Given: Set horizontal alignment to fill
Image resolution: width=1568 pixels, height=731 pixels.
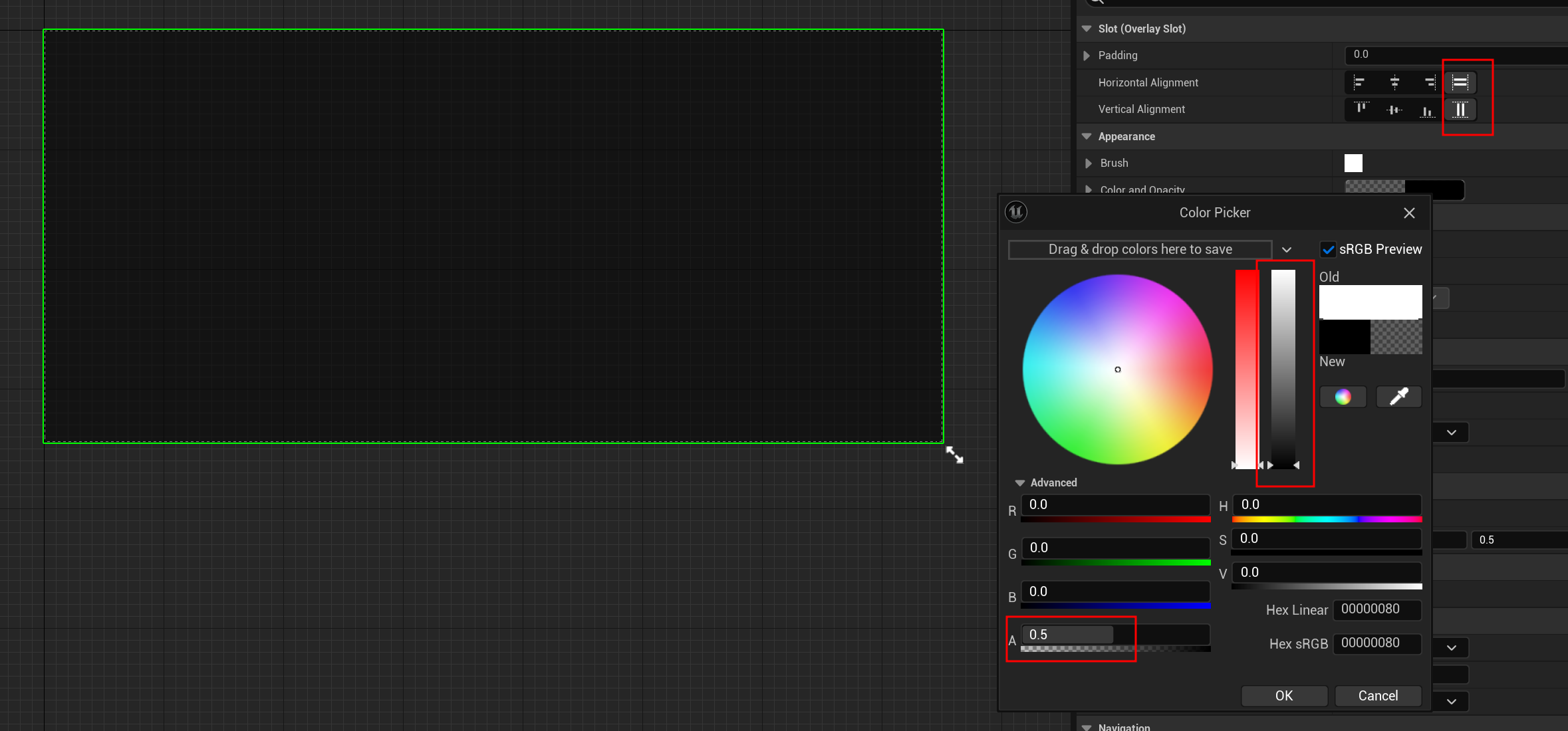Looking at the screenshot, I should (1460, 82).
